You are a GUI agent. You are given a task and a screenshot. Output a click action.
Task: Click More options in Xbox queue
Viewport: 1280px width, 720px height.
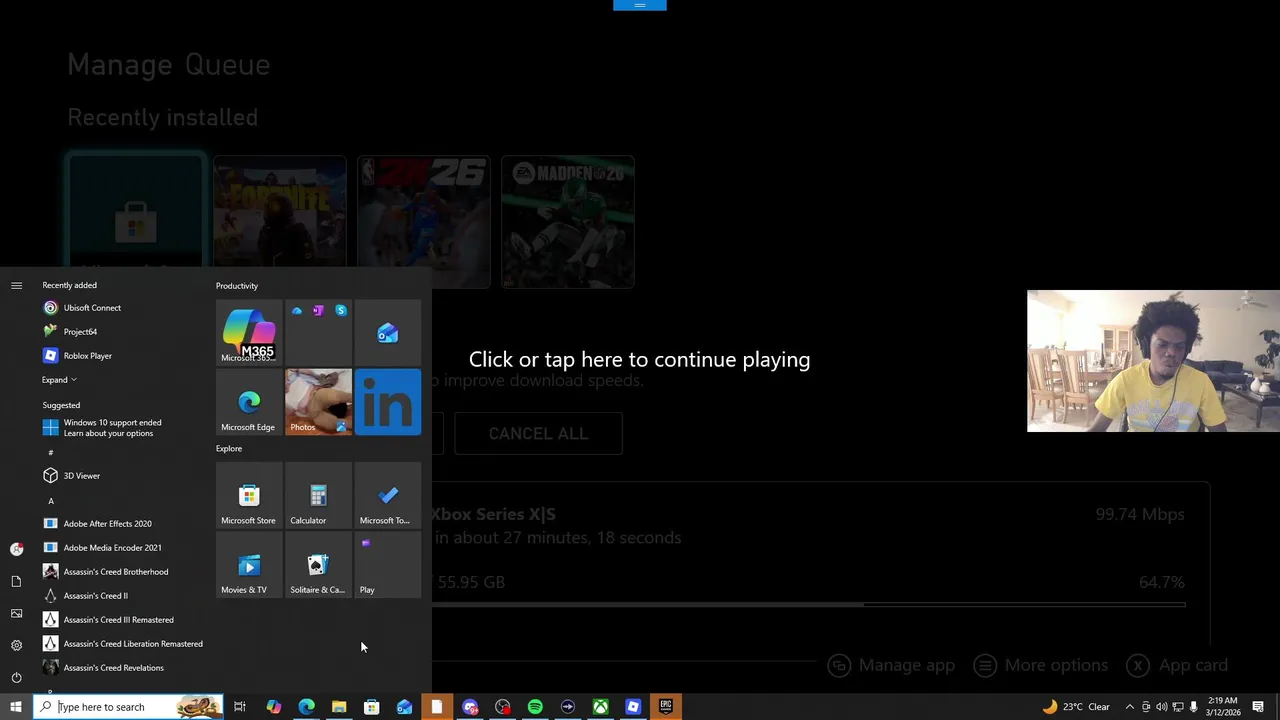[1041, 665]
